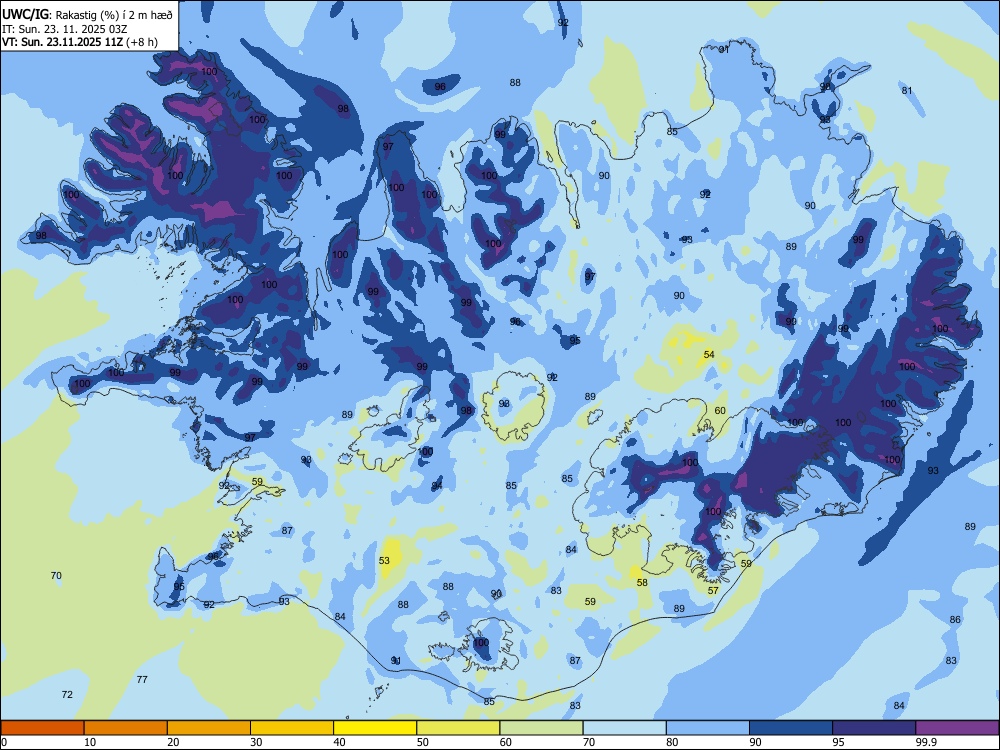Viewport: 1000px width, 750px height.
Task: Pick the 20–30 amber legend swatch
Action: pos(209,728)
